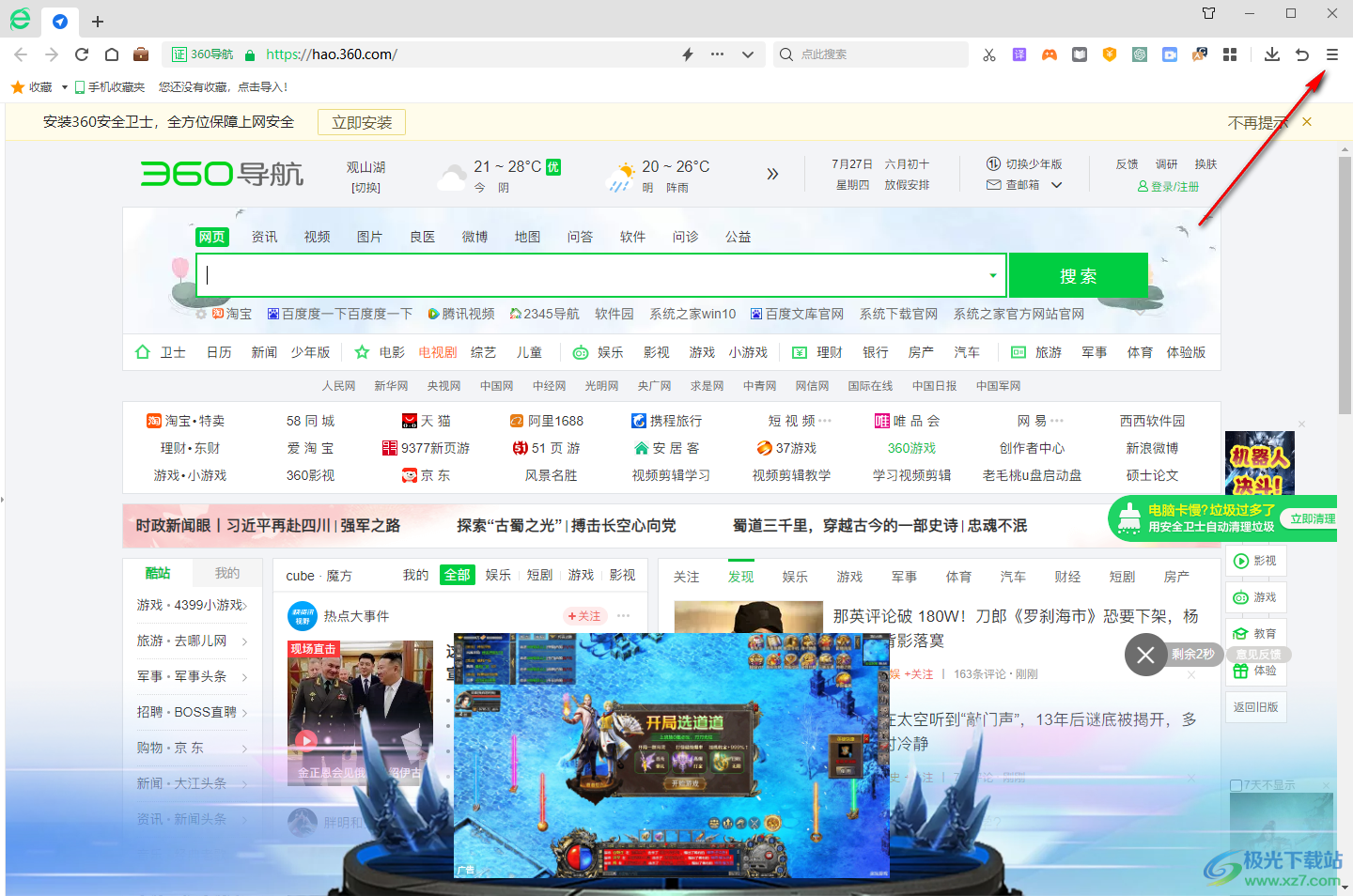Image resolution: width=1353 pixels, height=896 pixels.
Task: Open 电视剧 category link
Action: pos(438,352)
